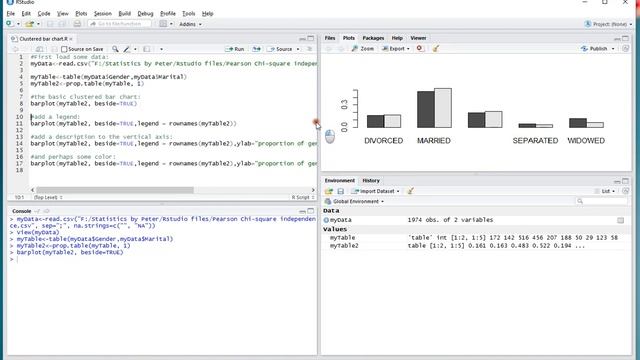640x360 pixels.
Task: Switch to the Files tab
Action: point(330,38)
